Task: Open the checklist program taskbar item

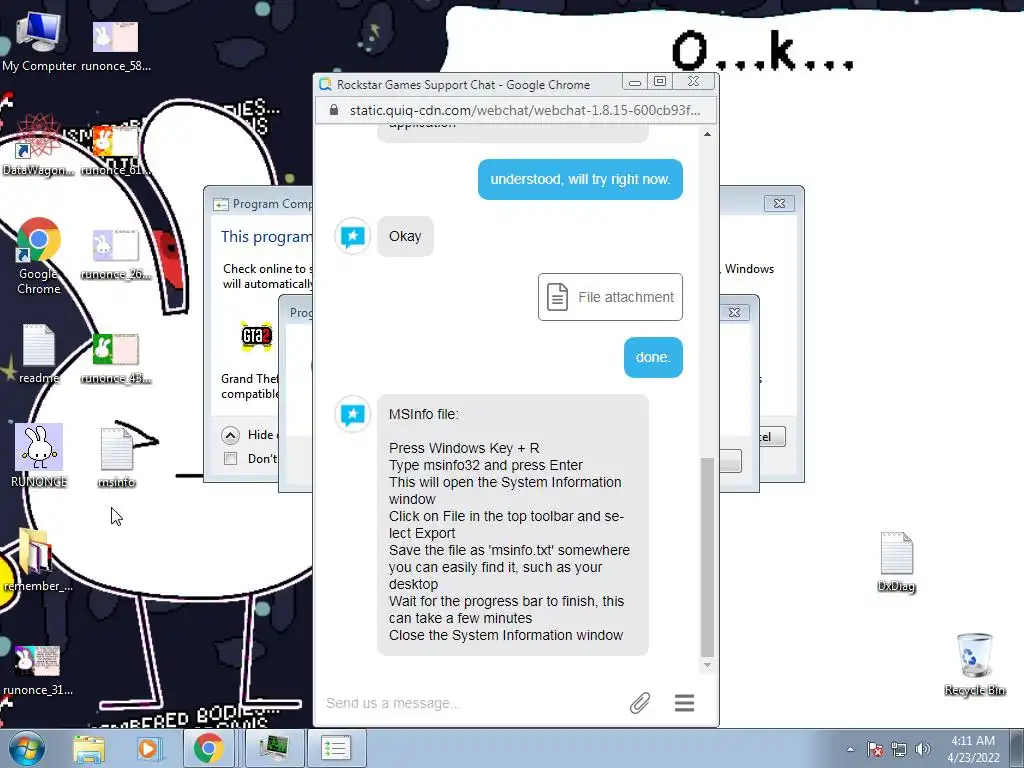Action: point(336,748)
